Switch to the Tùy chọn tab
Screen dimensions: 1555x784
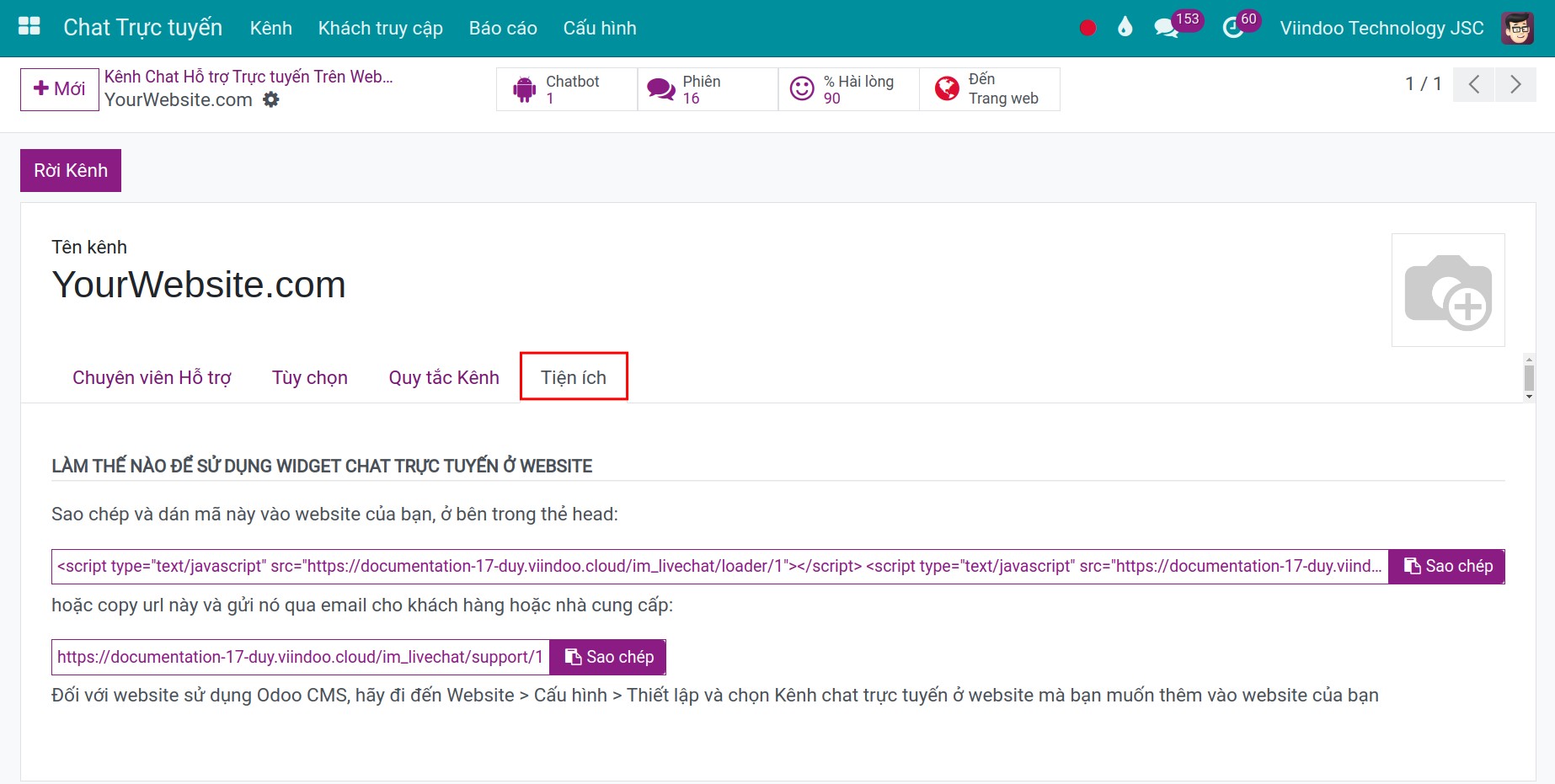tap(309, 377)
